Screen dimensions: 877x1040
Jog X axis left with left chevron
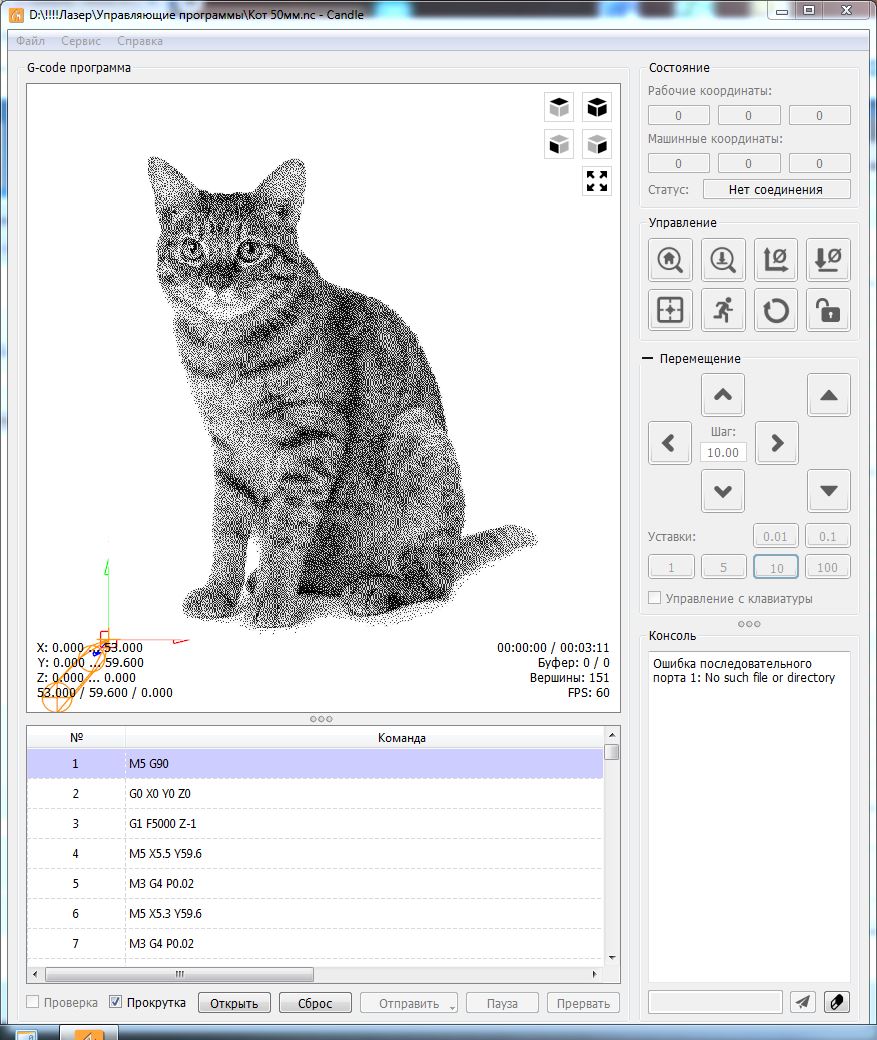point(670,443)
